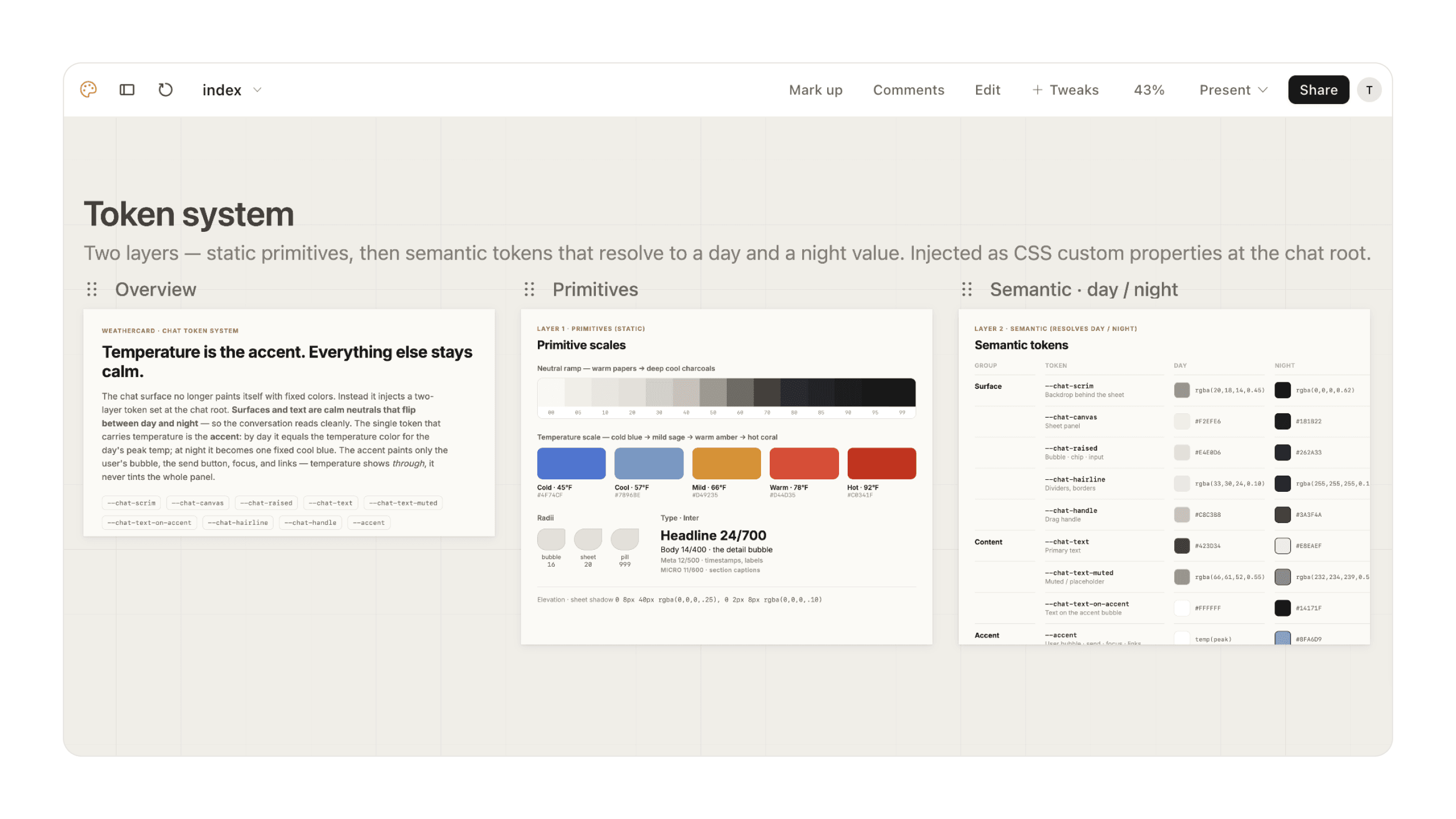Click the reload history icon
This screenshot has width=1456, height=819.
165,89
